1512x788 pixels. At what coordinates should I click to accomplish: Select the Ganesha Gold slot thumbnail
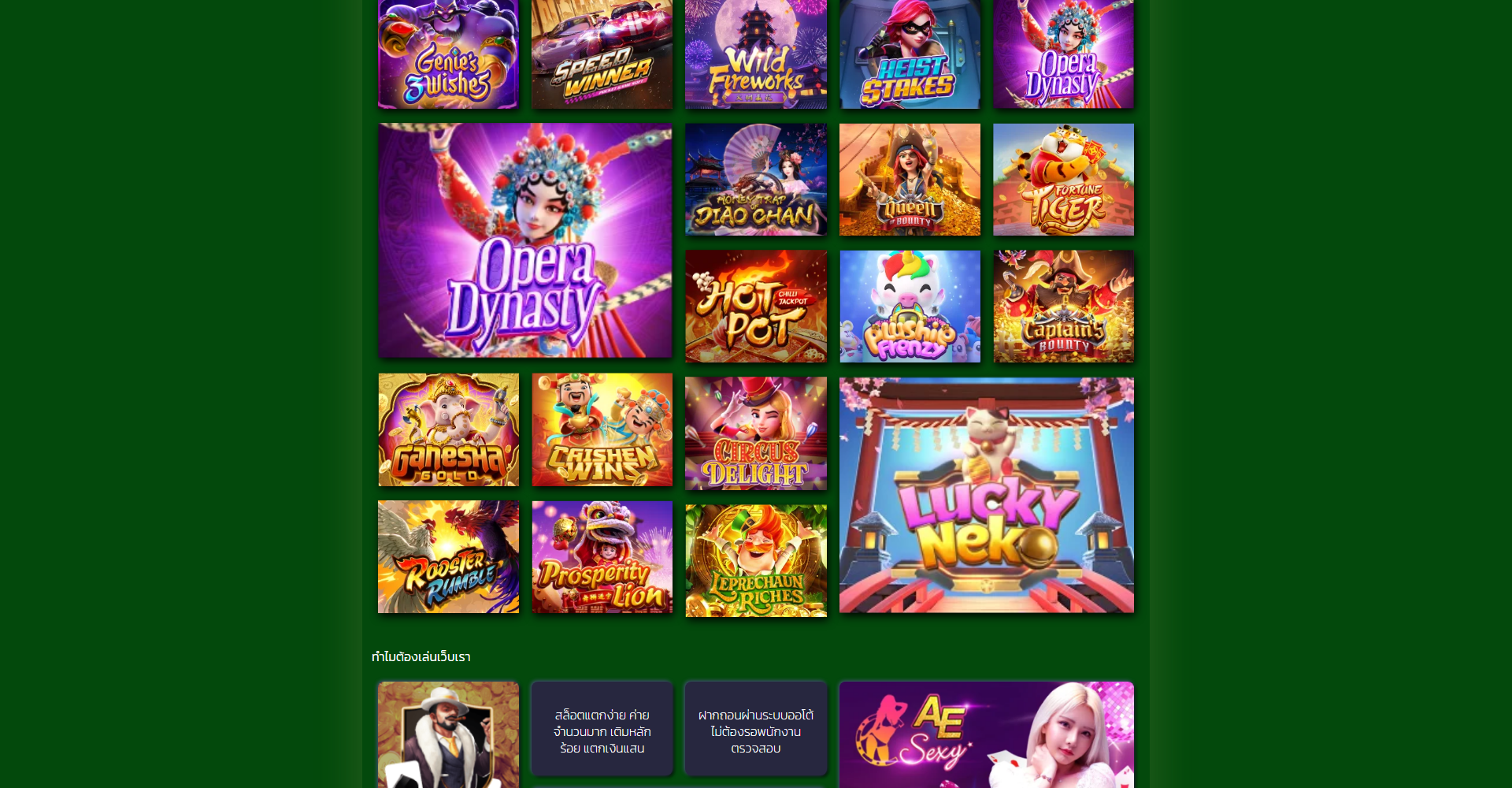(x=448, y=429)
